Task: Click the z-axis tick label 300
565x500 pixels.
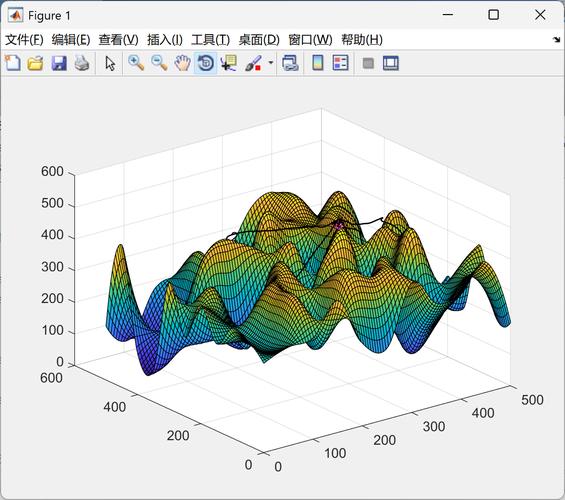Action: pyautogui.click(x=52, y=267)
